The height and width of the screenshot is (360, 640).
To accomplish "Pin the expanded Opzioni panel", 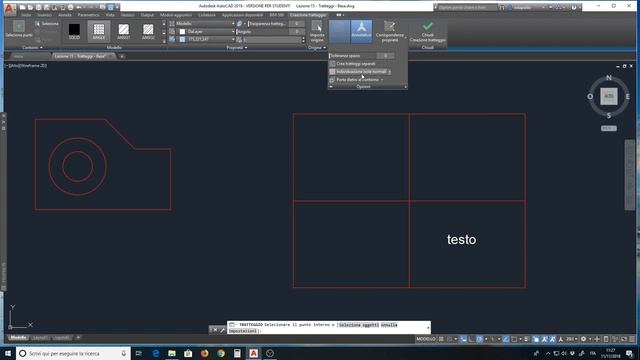I will click(x=331, y=87).
